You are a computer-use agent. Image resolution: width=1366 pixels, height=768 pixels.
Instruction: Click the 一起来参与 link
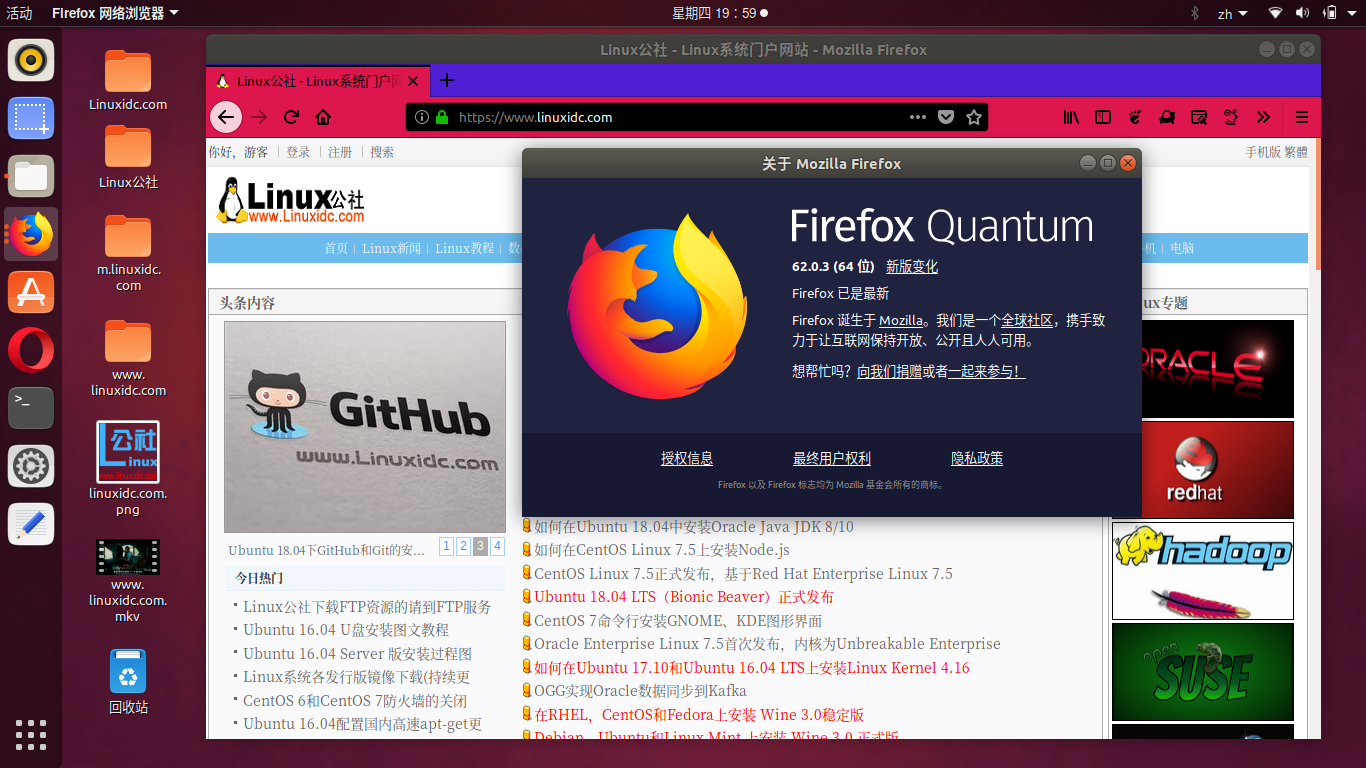tap(987, 372)
